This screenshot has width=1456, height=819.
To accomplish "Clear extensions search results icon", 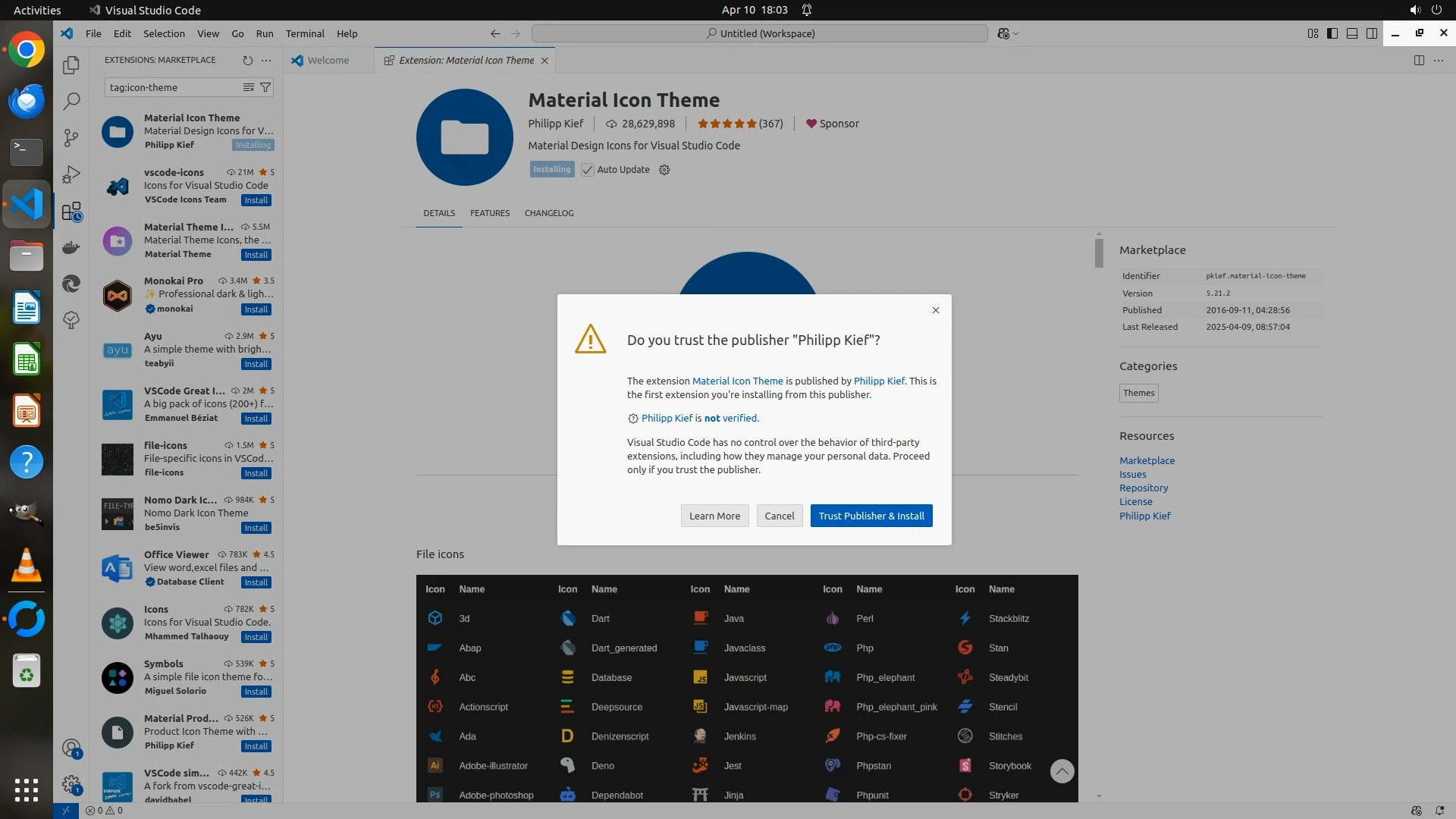I will [248, 87].
